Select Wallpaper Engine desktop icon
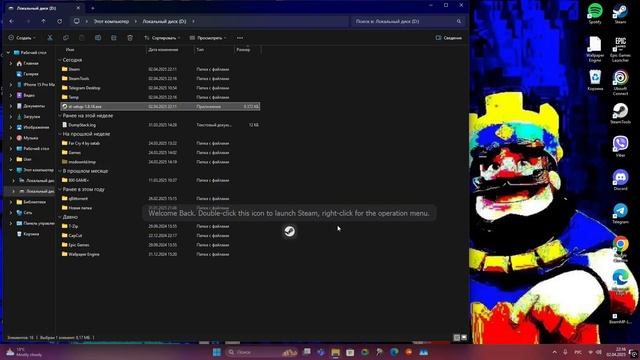This screenshot has height=360, width=640. pyautogui.click(x=595, y=49)
